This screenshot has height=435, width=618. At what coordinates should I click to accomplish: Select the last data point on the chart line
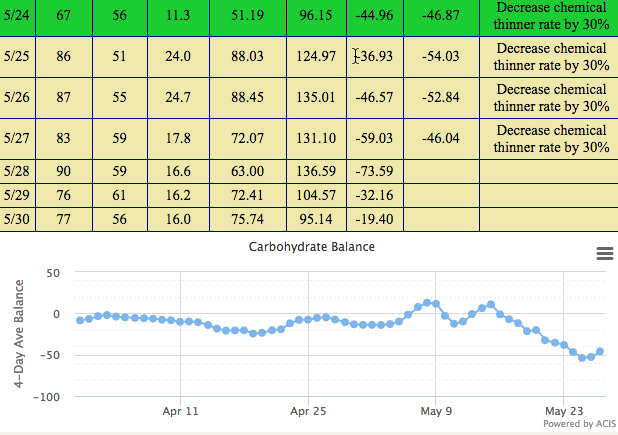[600, 351]
